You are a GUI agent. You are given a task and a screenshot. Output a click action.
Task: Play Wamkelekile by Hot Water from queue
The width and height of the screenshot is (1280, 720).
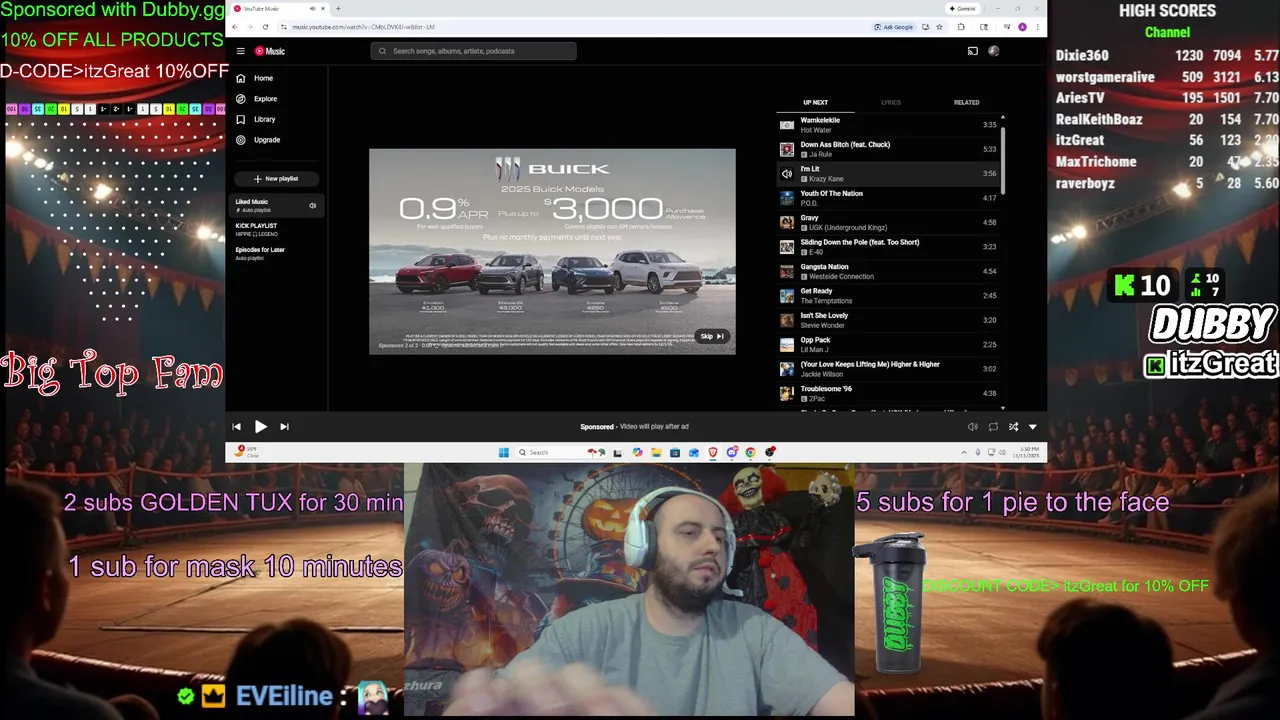(888, 125)
